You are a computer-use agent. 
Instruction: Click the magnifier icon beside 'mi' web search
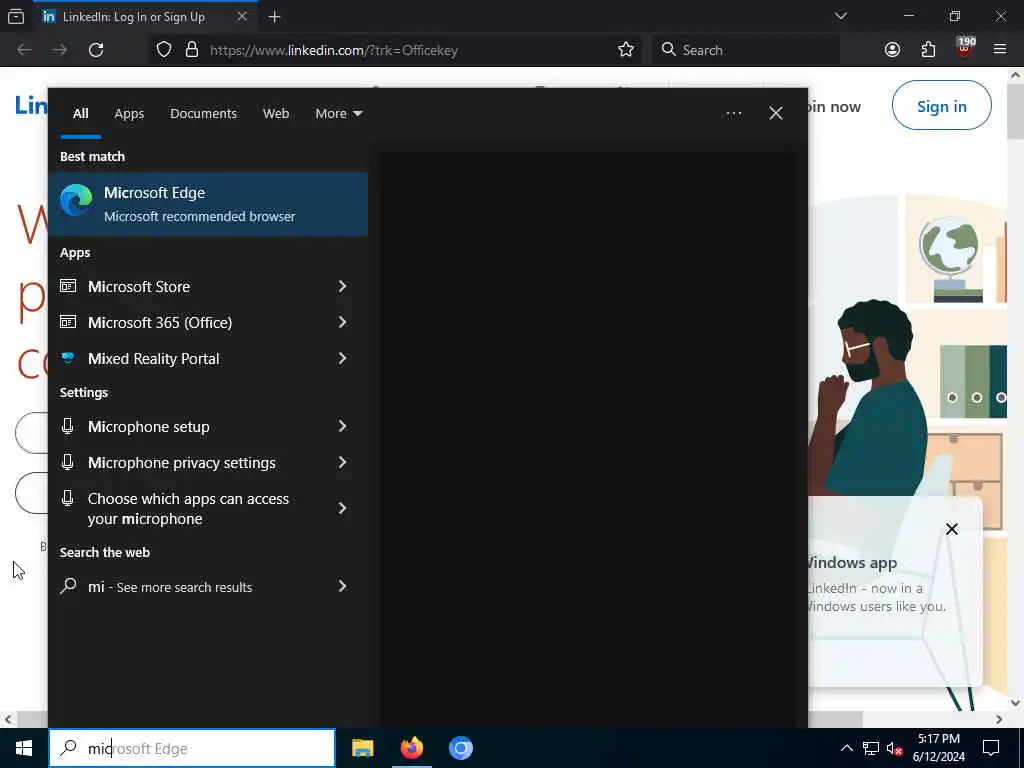click(x=68, y=586)
